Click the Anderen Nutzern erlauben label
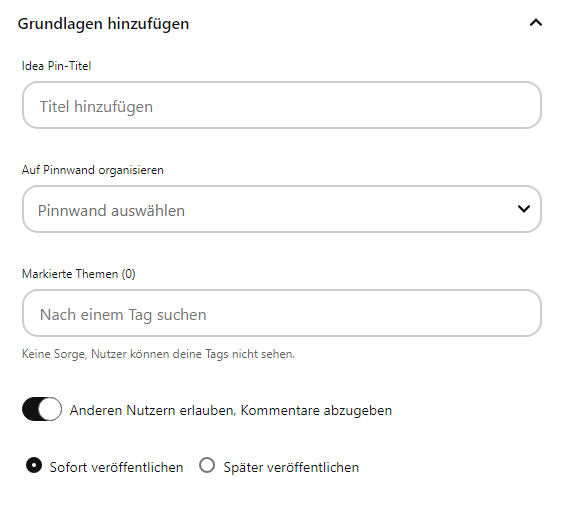Viewport: 564px width, 506px height. [x=231, y=410]
